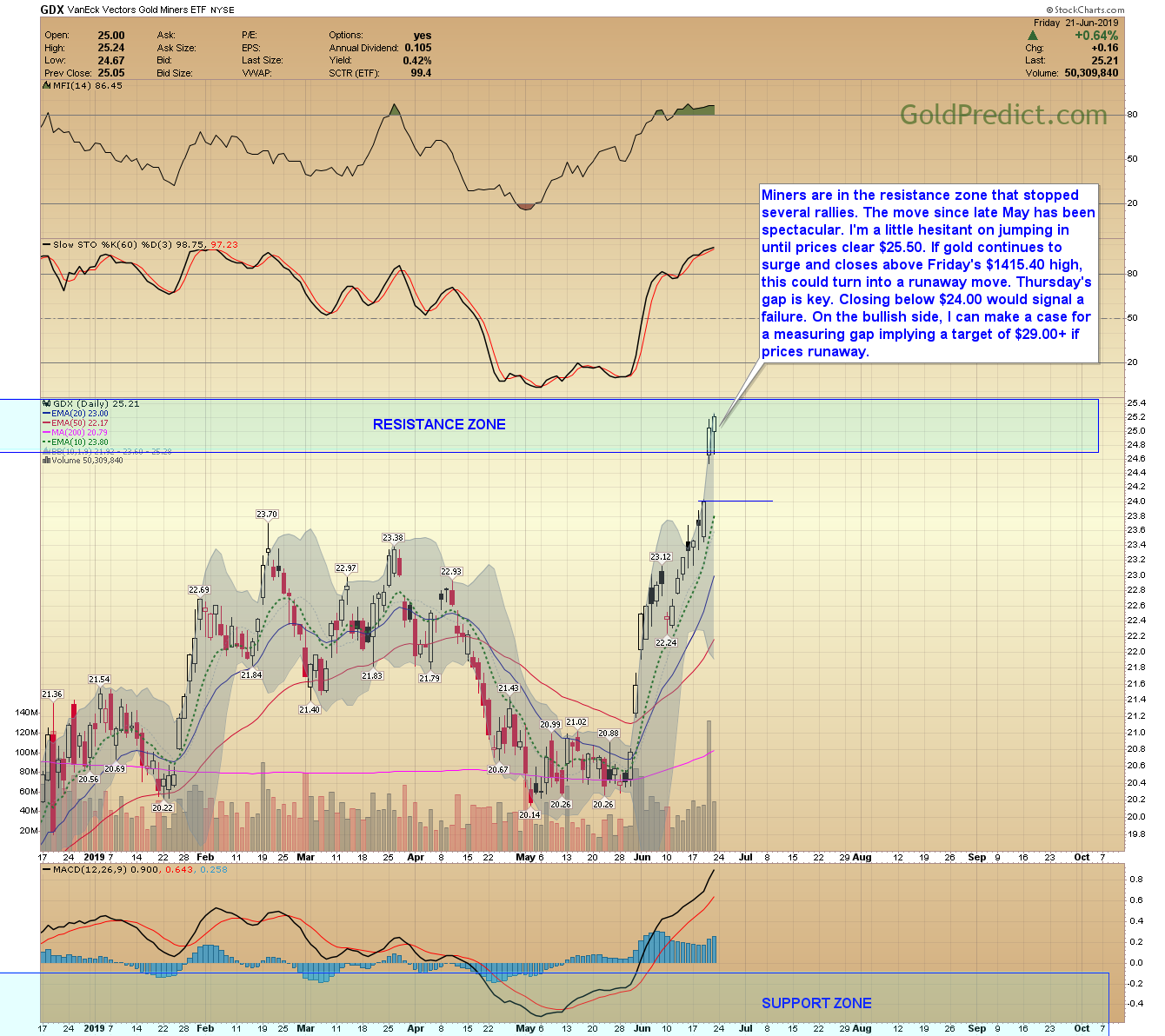Click the "20.67" price label
Image resolution: width=1165 pixels, height=1036 pixels.
[497, 770]
